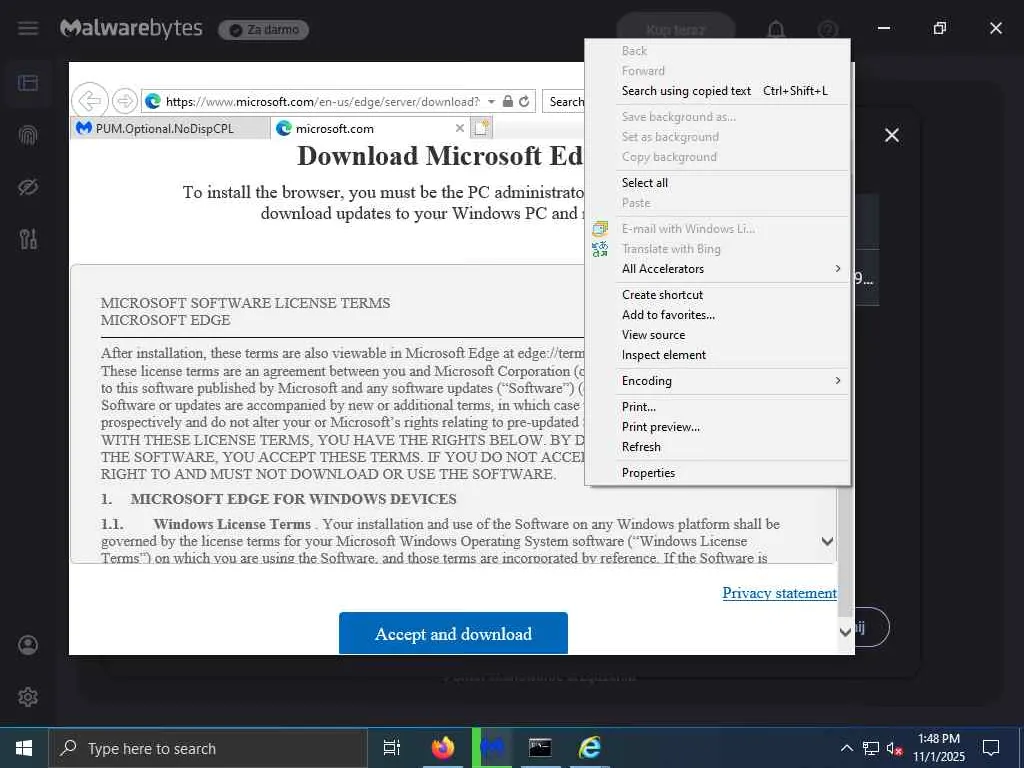This screenshot has width=1024, height=768.
Task: Open the command prompt taskbar icon
Action: click(x=540, y=748)
